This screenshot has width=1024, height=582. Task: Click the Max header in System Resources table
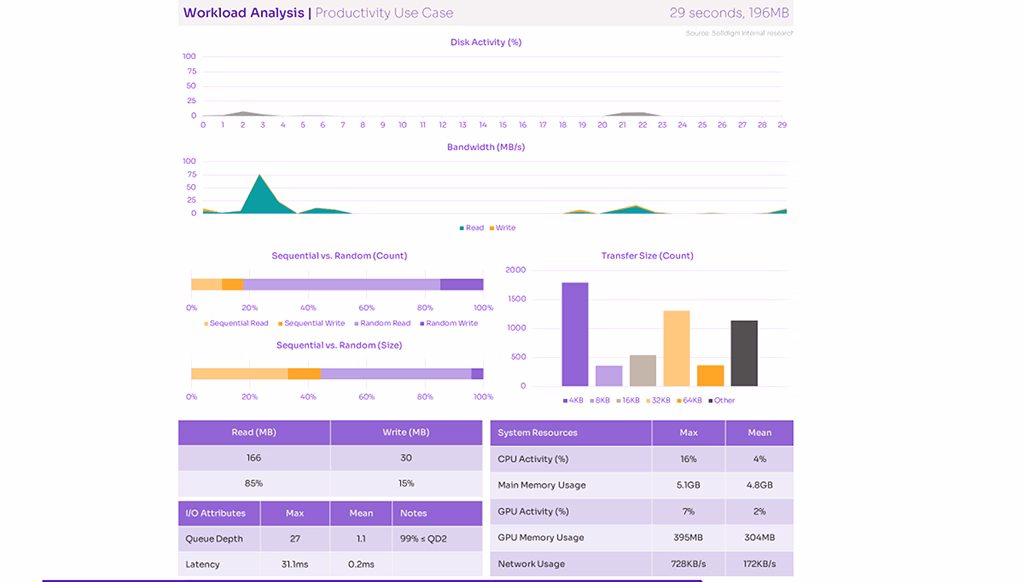[688, 433]
